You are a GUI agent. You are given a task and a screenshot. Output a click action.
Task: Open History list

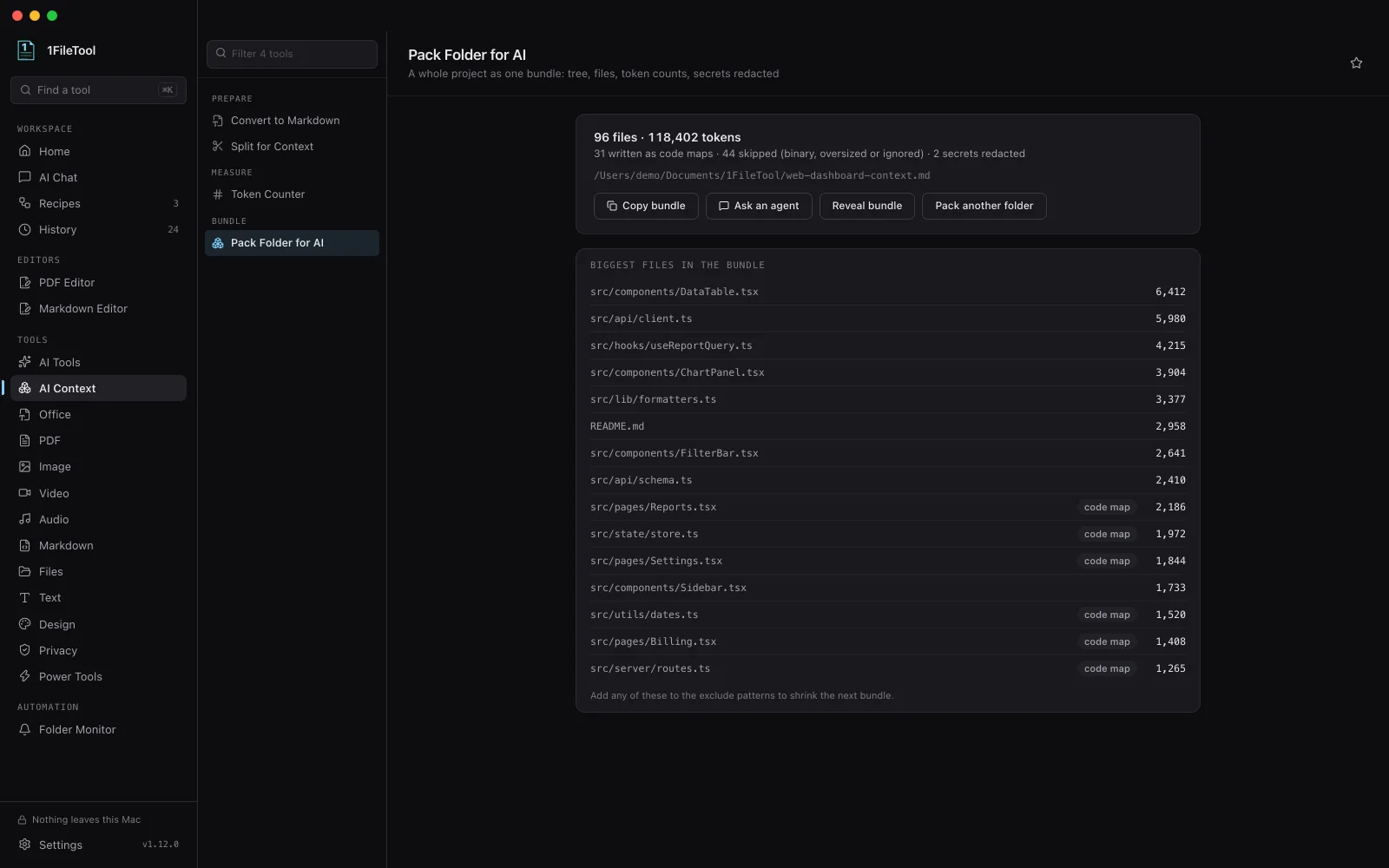click(98, 229)
